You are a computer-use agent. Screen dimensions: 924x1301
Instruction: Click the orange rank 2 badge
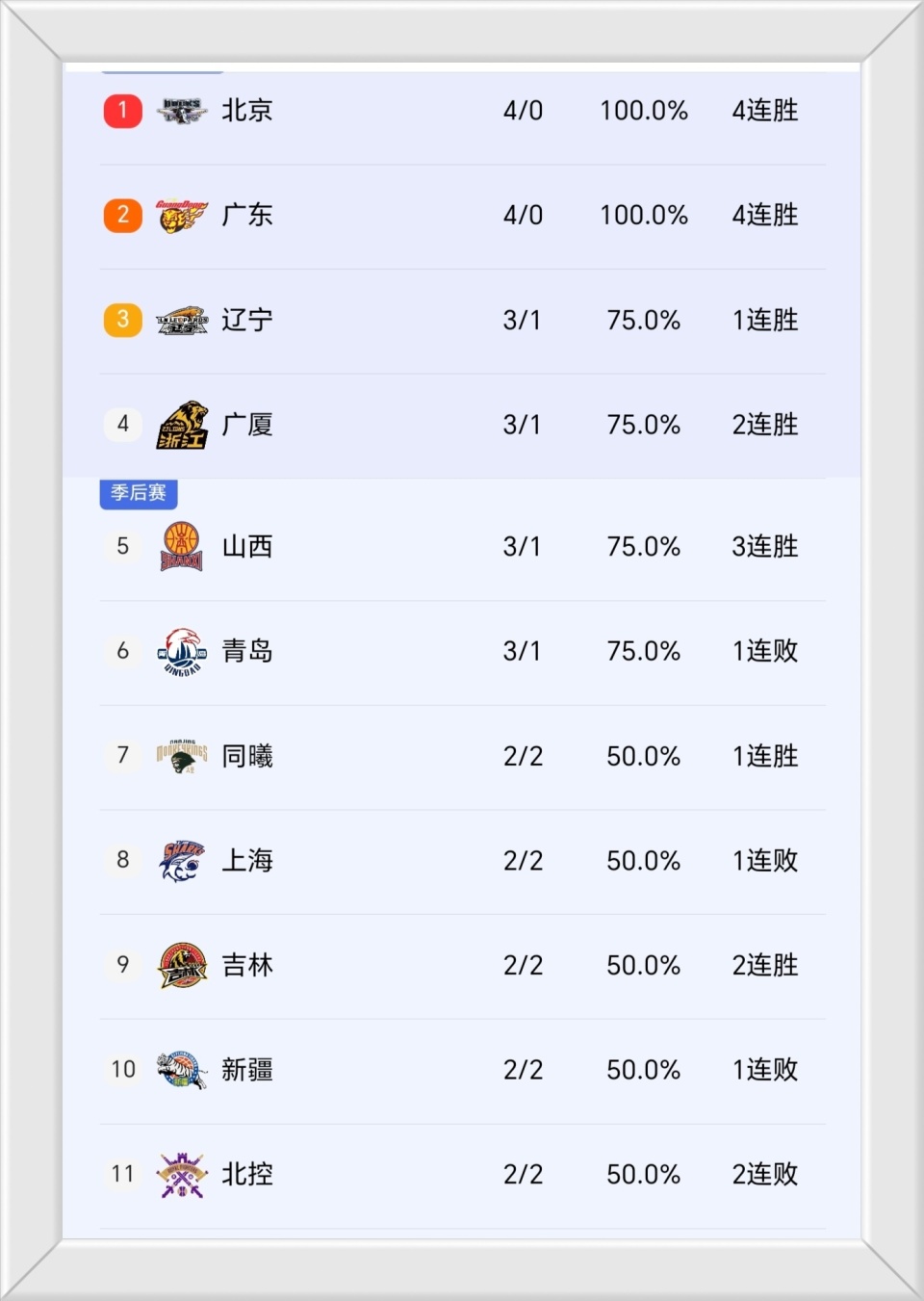(x=123, y=215)
